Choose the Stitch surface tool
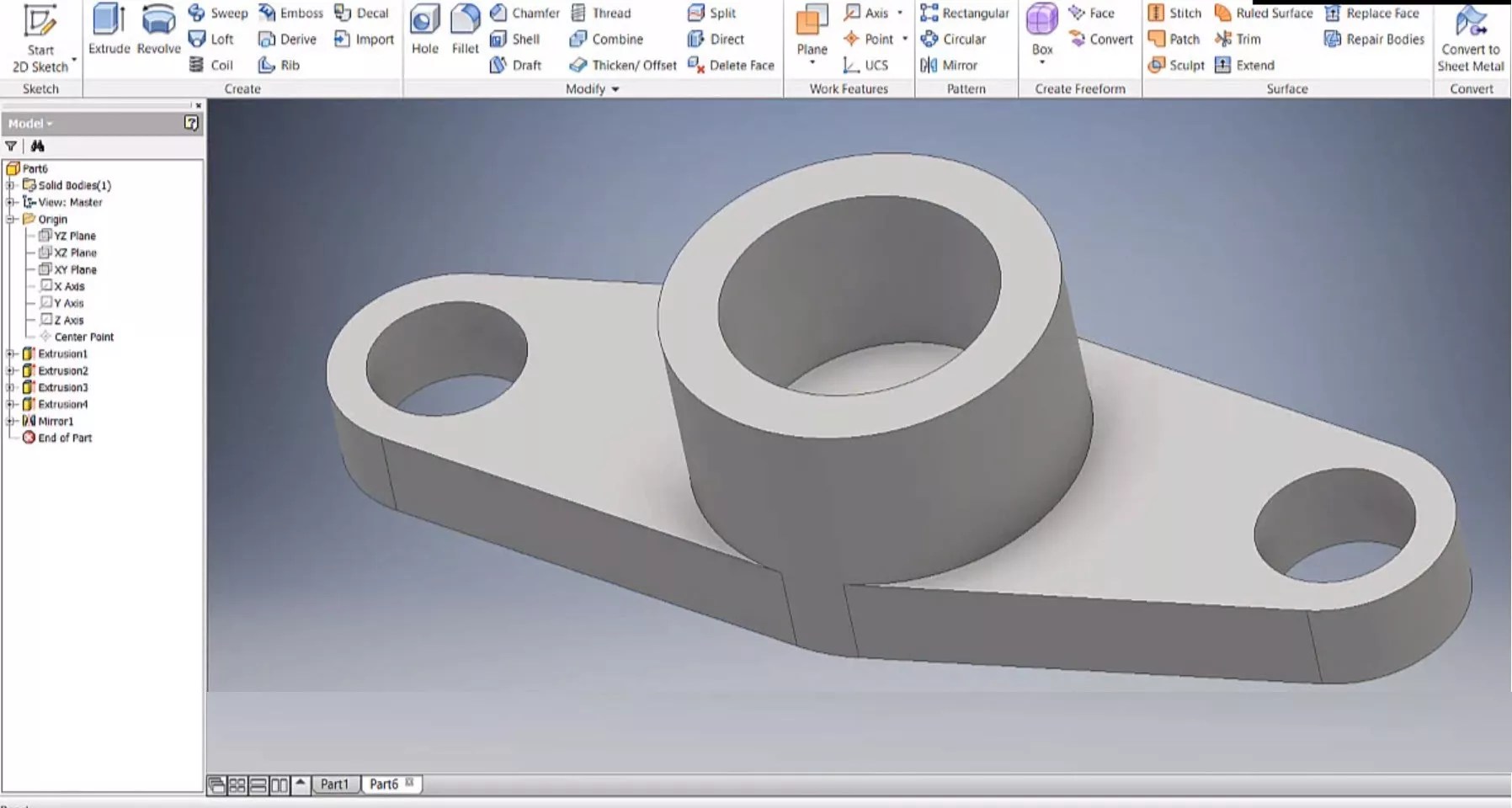Viewport: 1512px width, 808px height. pyautogui.click(x=1174, y=13)
